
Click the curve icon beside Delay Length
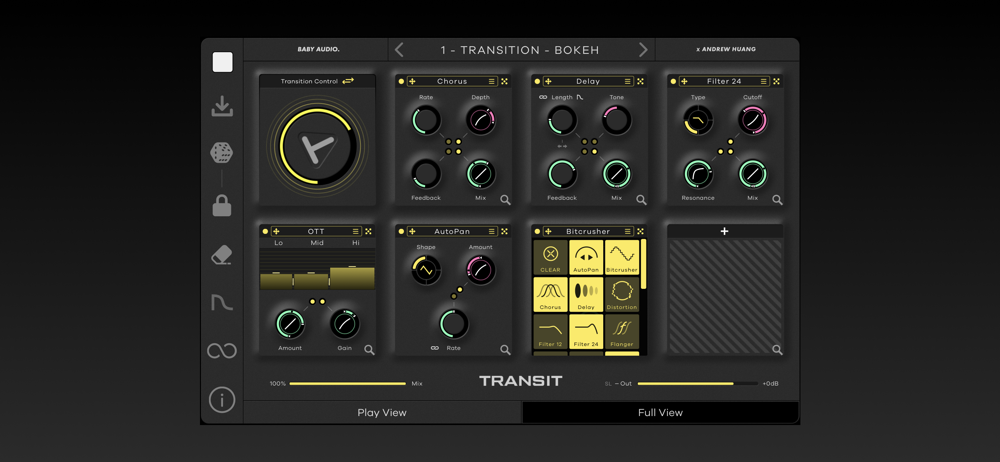(x=580, y=98)
